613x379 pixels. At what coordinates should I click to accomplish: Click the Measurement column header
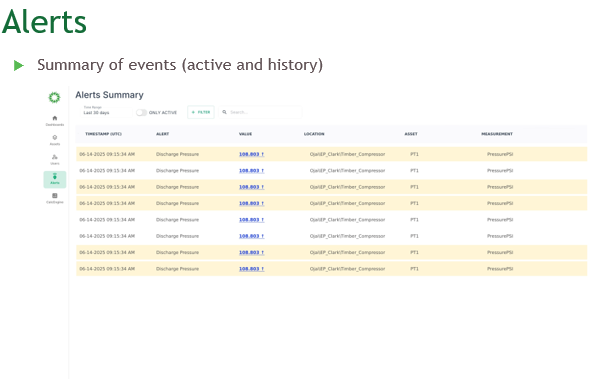pyautogui.click(x=497, y=134)
